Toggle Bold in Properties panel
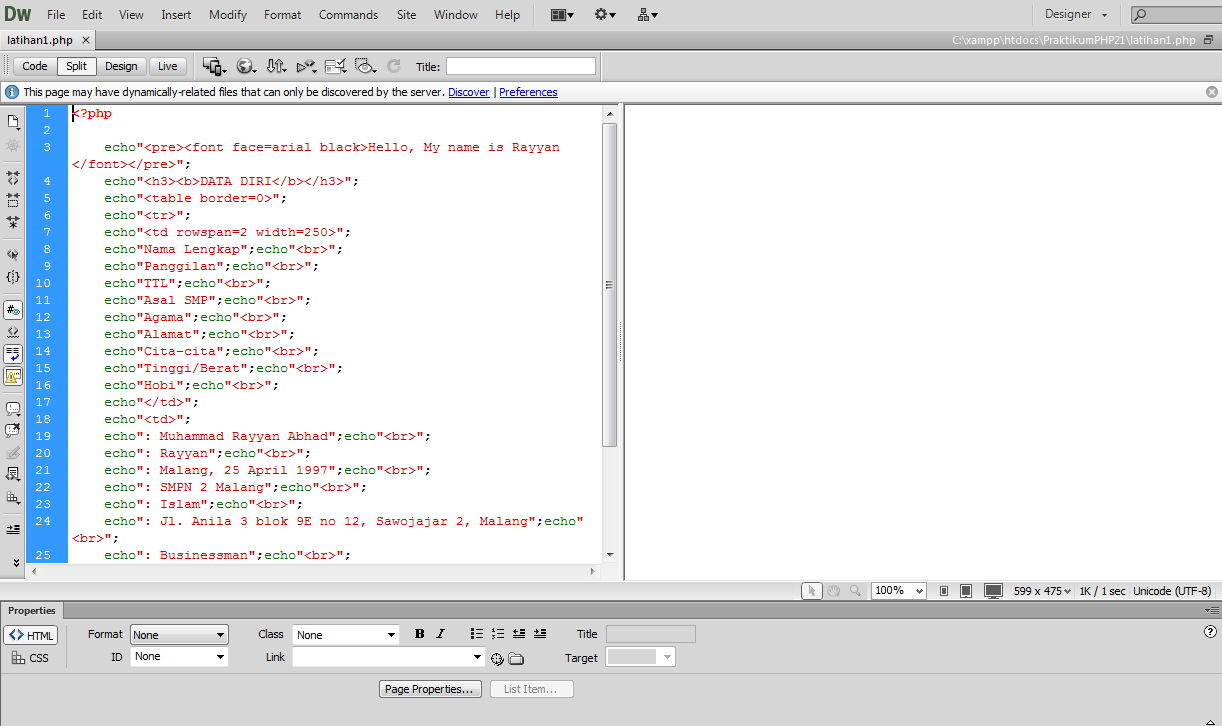The image size is (1222, 726). click(x=420, y=634)
